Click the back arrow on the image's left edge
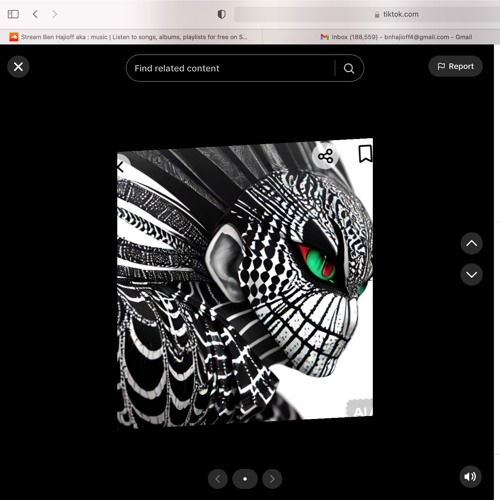500x500 pixels. click(x=121, y=167)
